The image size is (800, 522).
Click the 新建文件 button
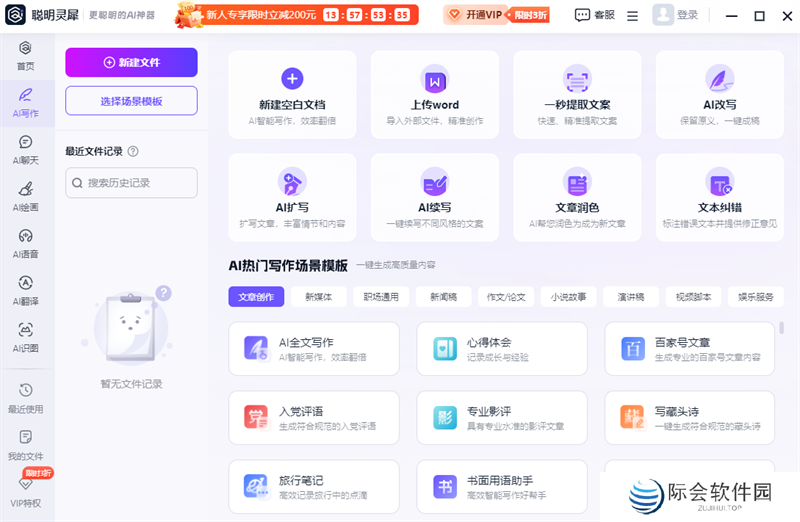pyautogui.click(x=131, y=62)
